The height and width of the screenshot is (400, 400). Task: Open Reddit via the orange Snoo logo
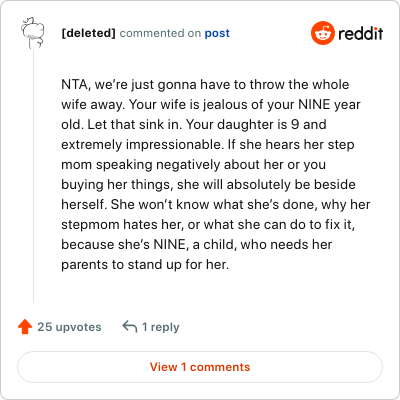pyautogui.click(x=323, y=33)
